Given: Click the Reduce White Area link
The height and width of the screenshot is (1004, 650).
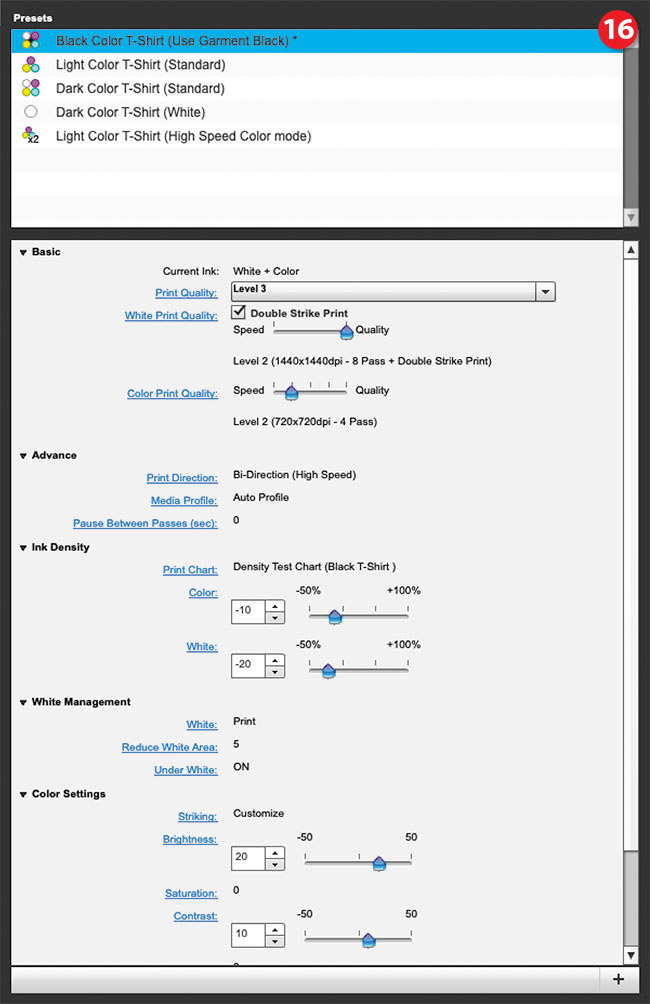Looking at the screenshot, I should [x=169, y=747].
